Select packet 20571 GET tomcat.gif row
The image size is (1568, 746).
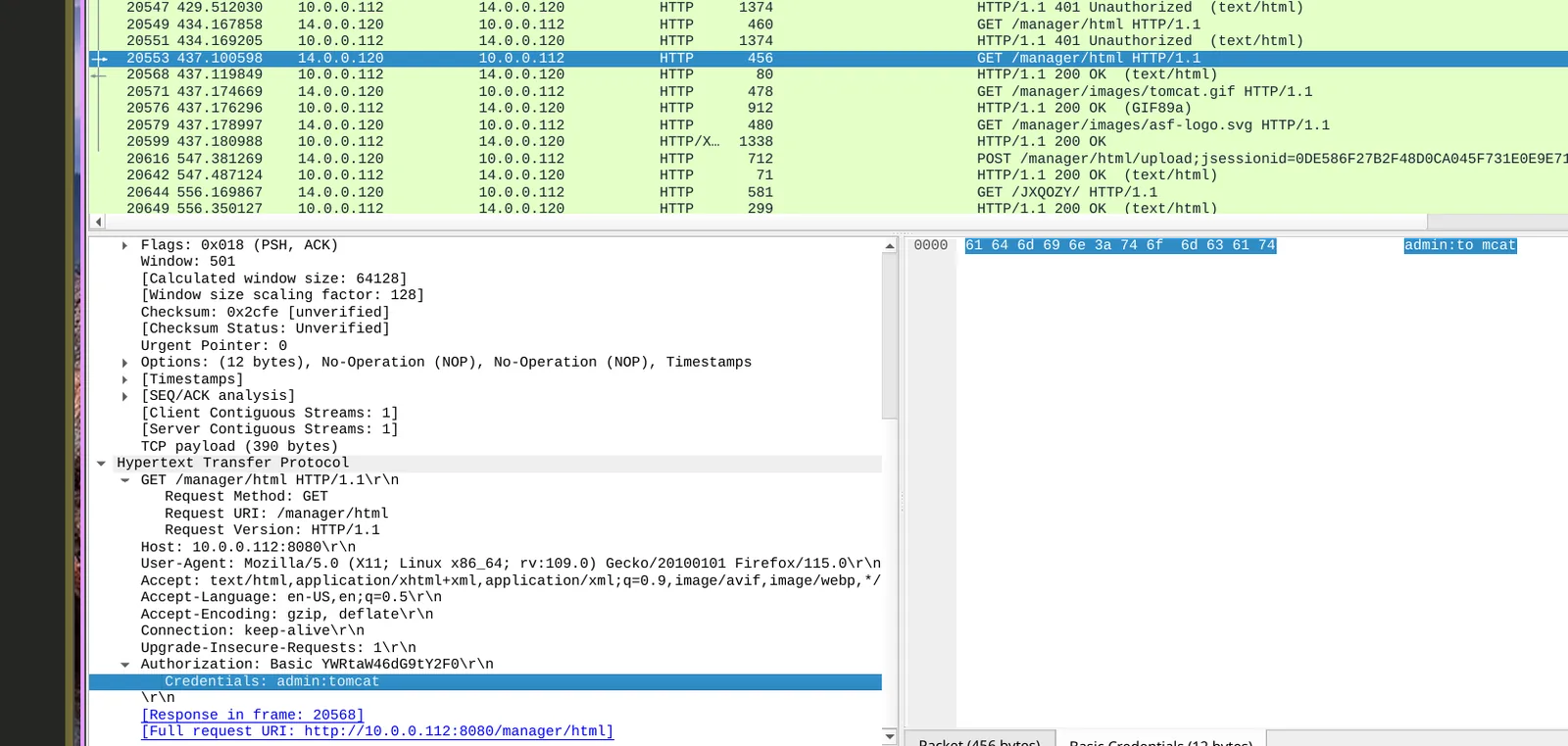click(828, 92)
